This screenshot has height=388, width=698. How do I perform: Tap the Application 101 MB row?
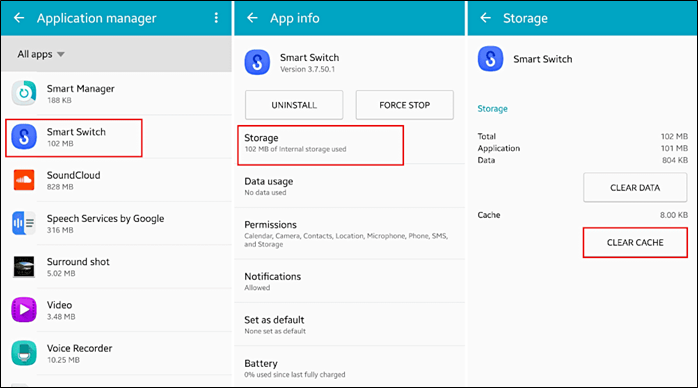point(583,148)
